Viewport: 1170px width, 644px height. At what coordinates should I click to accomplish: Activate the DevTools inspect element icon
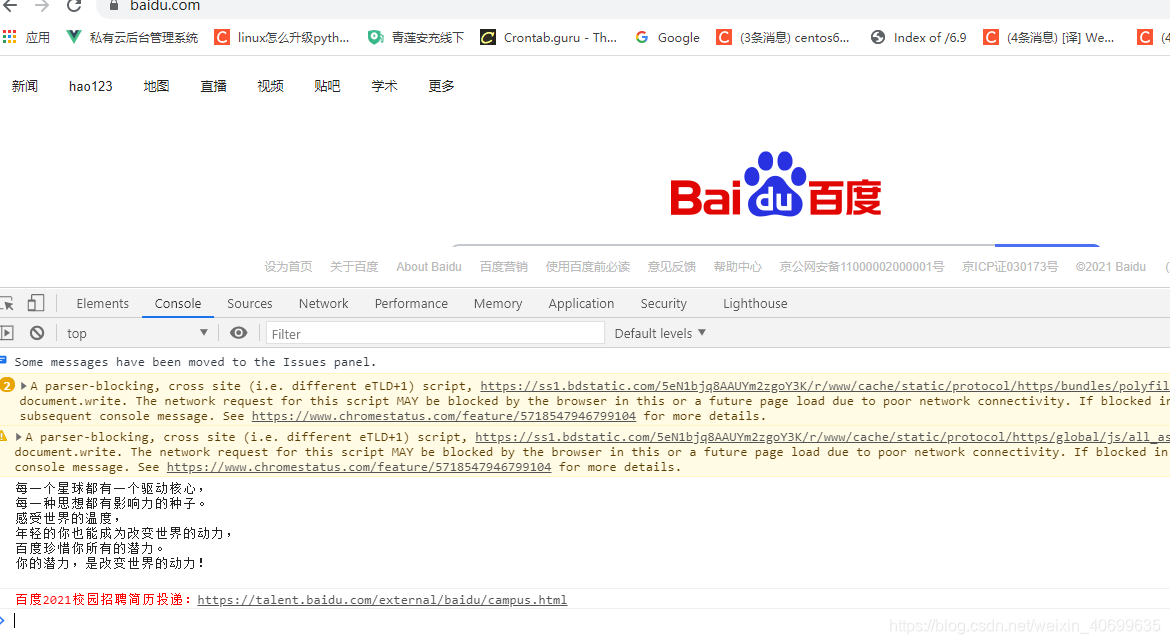[x=7, y=304]
